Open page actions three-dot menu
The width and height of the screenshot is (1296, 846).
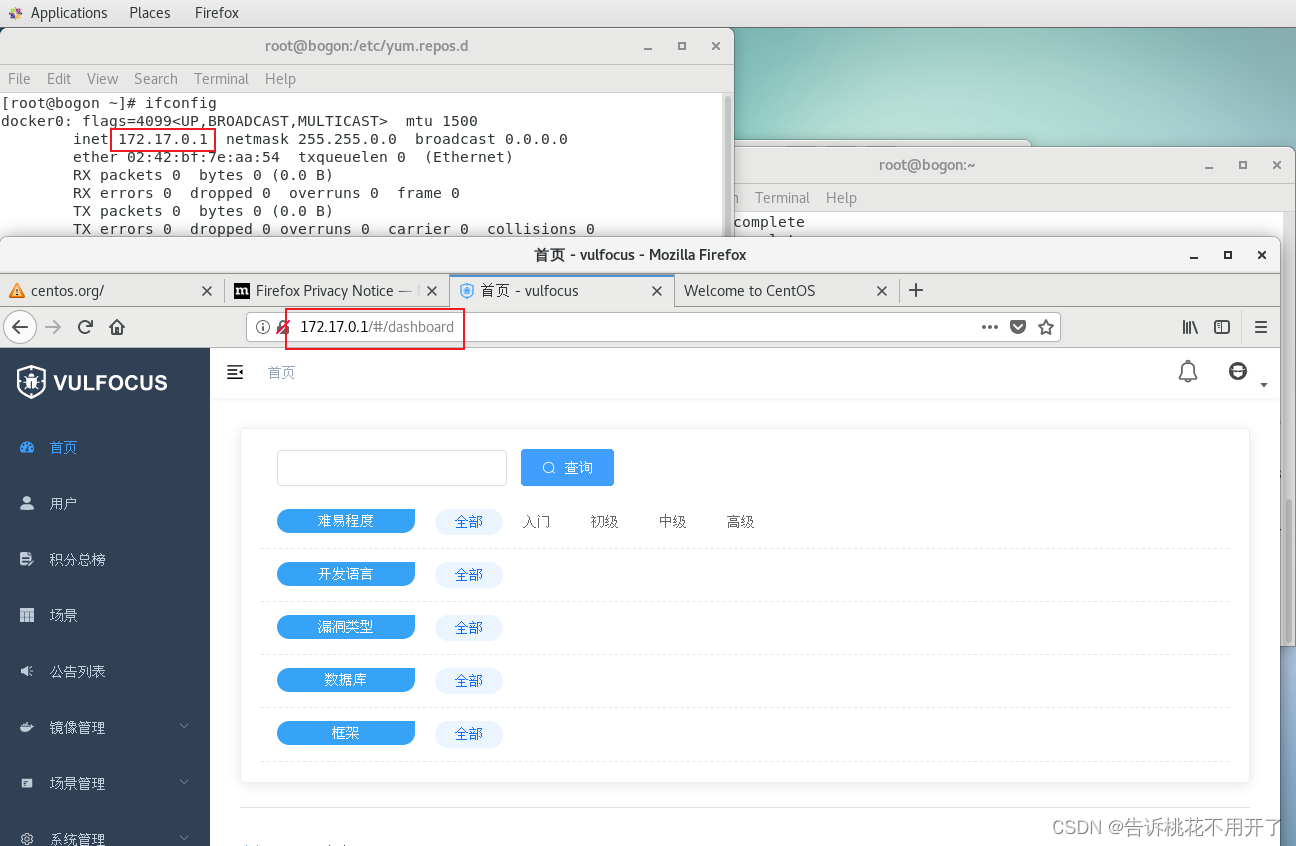[x=990, y=327]
